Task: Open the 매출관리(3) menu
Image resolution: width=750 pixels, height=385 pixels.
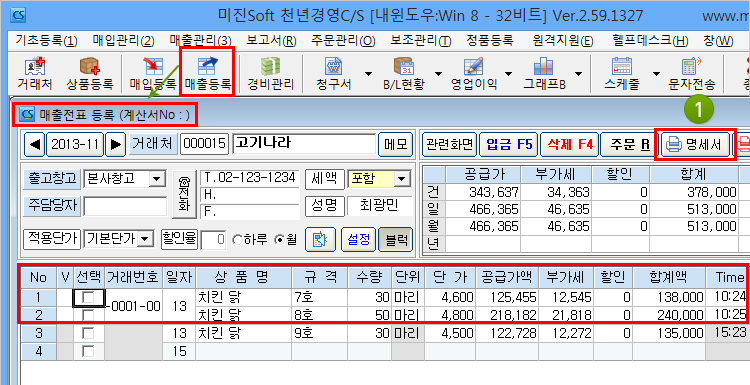Action: (200, 40)
